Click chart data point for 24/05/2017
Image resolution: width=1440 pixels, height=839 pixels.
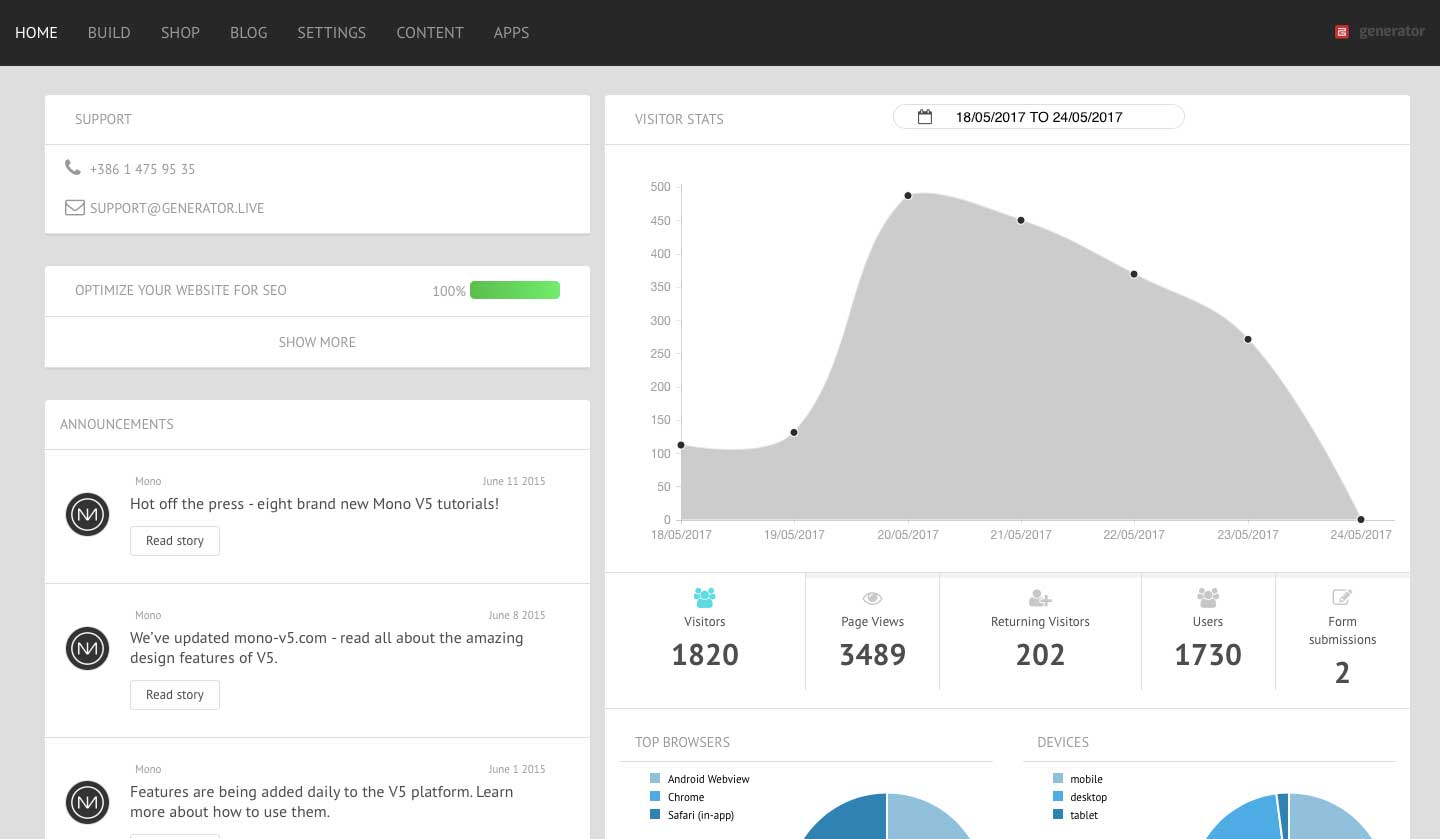pos(1361,519)
